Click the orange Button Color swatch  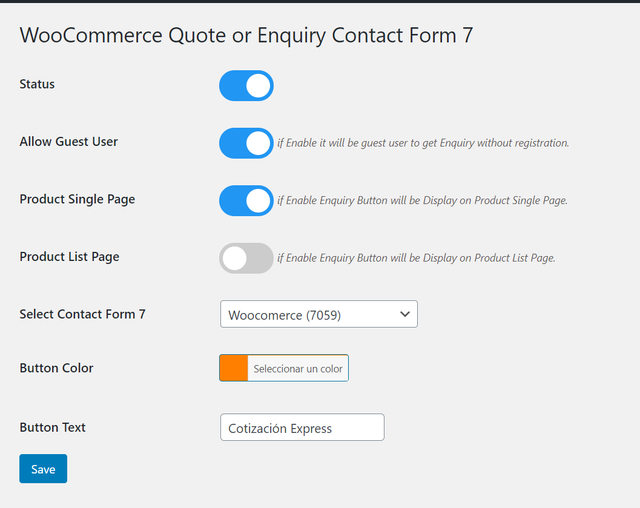coord(234,368)
